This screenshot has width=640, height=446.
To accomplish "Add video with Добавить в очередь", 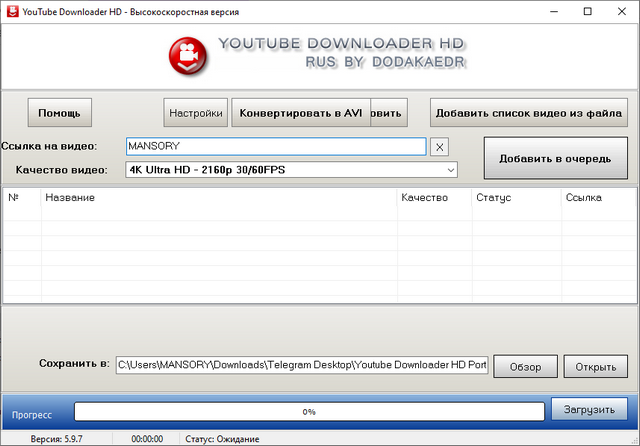I will coord(556,158).
